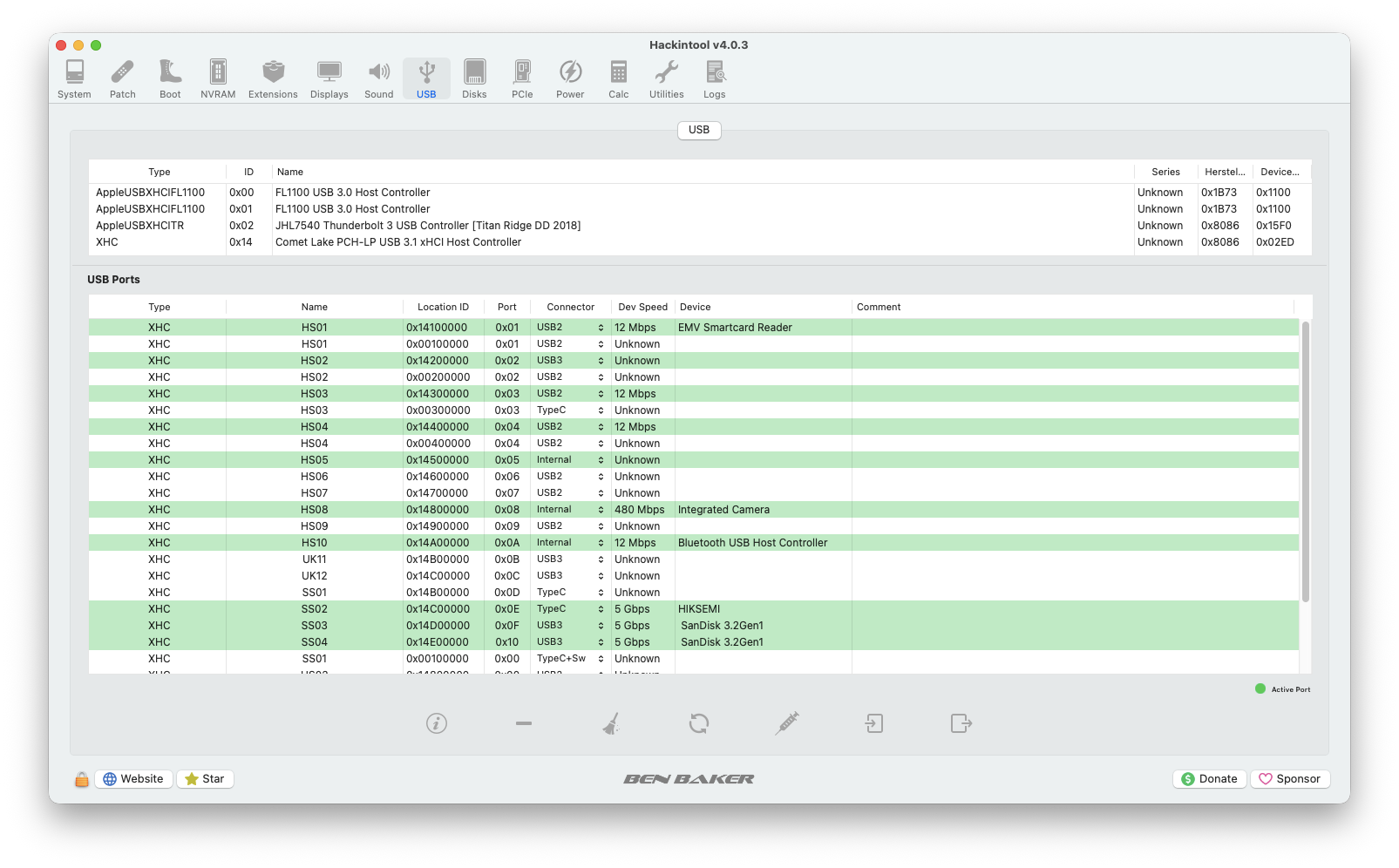Screen dimensions: 1399x868
Task: Clear all ports with the broom icon
Action: 611,723
